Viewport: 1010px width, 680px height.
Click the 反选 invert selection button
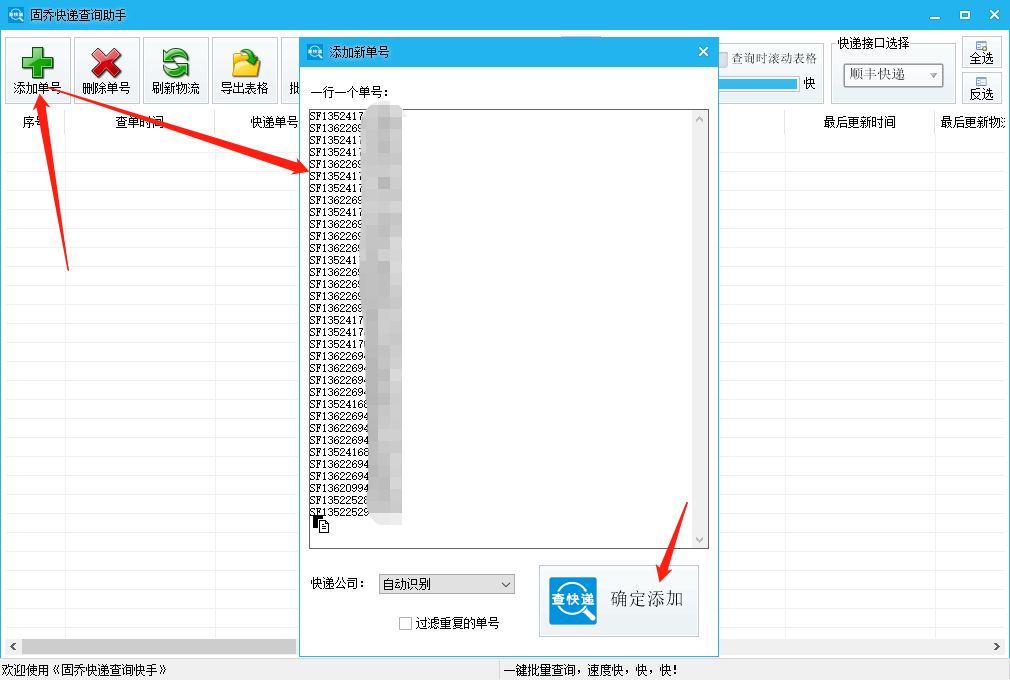tap(981, 88)
